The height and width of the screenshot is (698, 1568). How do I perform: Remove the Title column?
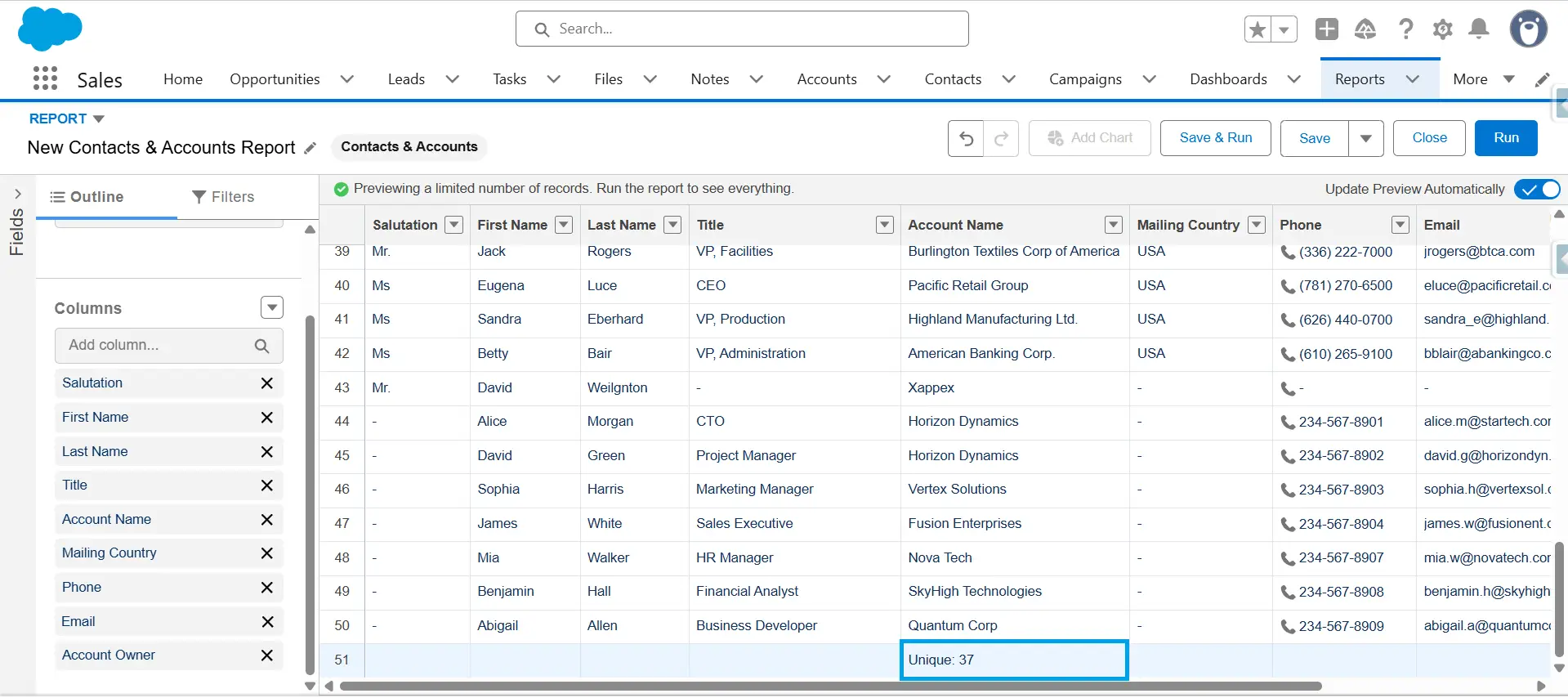[266, 485]
